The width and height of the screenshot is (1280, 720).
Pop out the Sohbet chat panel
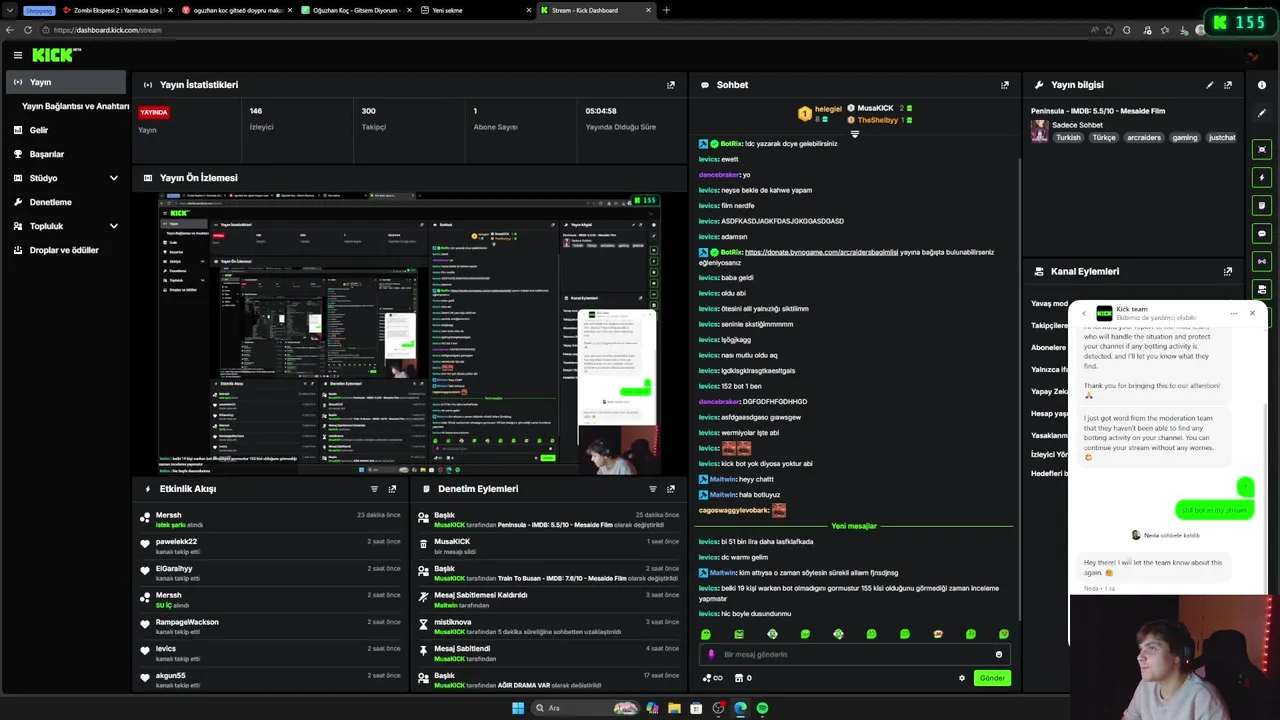[x=1005, y=85]
